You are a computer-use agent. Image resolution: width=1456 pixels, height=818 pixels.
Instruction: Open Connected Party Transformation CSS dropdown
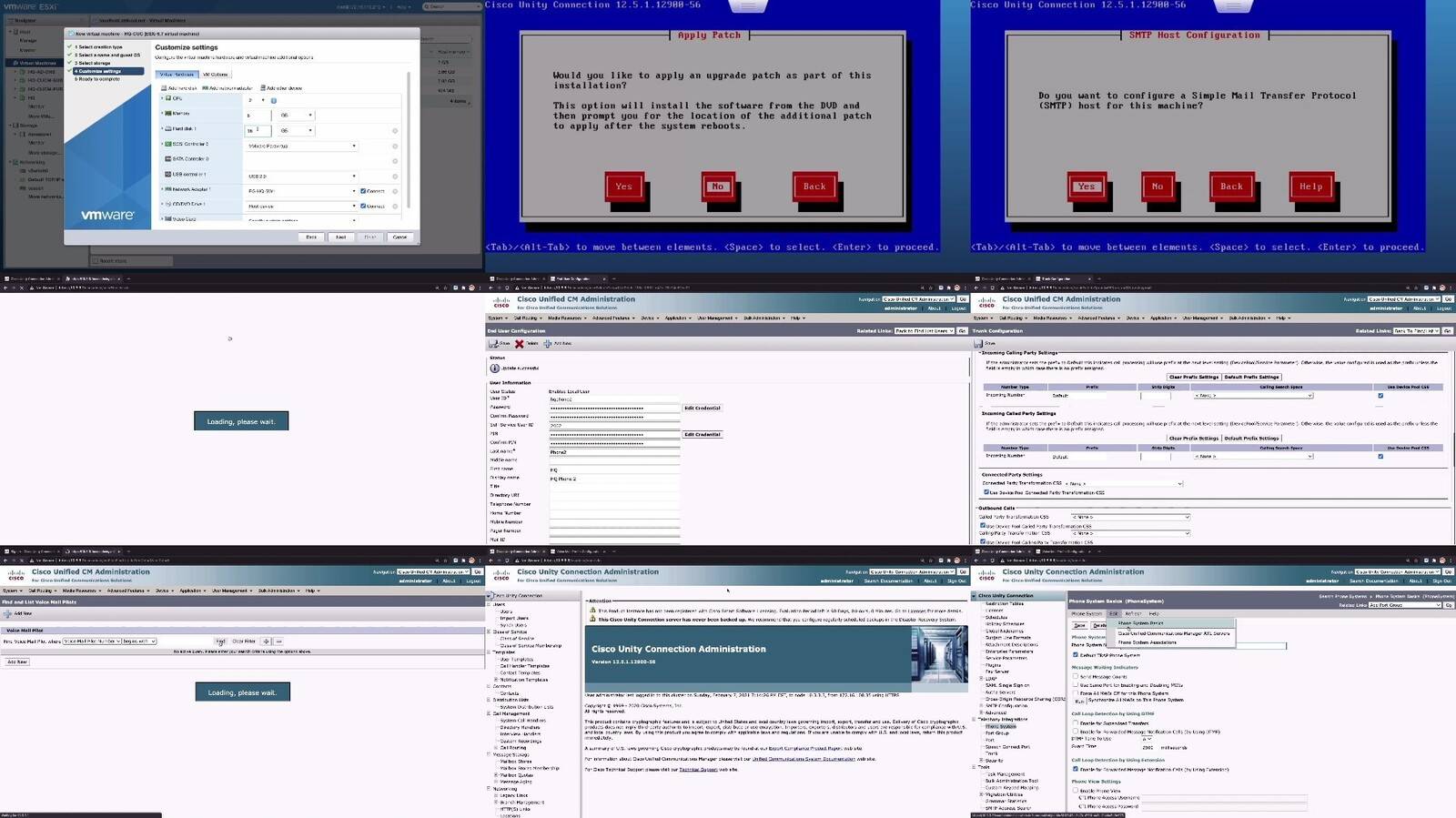(1126, 483)
